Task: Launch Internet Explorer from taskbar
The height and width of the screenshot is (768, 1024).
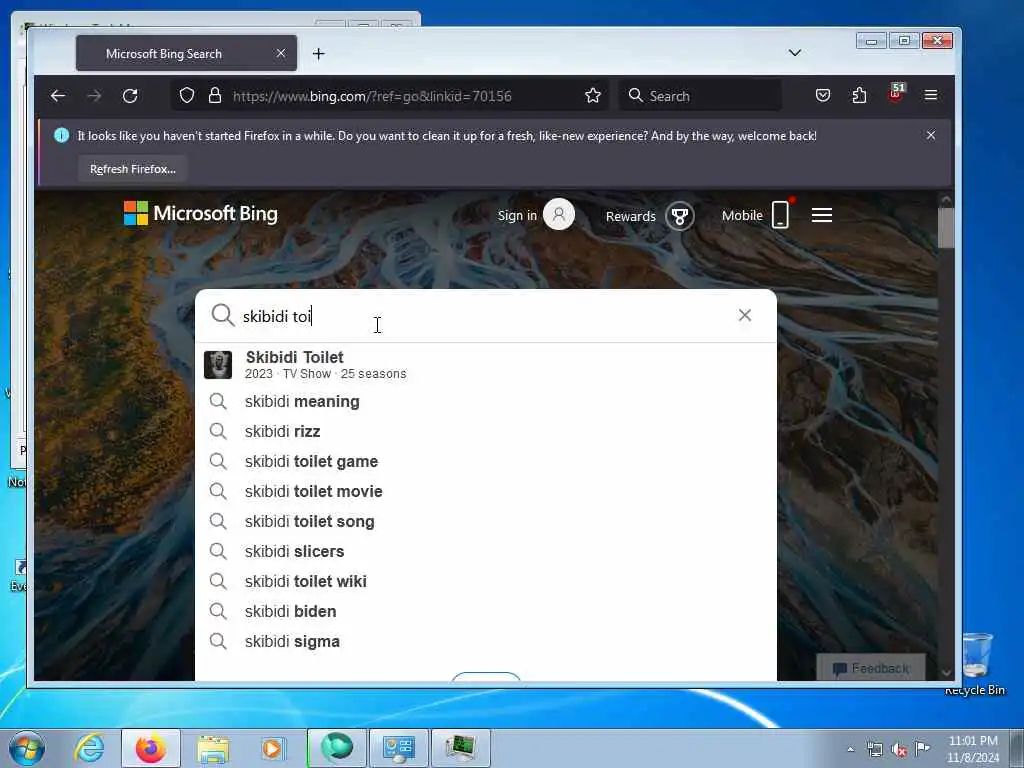Action: (89, 748)
